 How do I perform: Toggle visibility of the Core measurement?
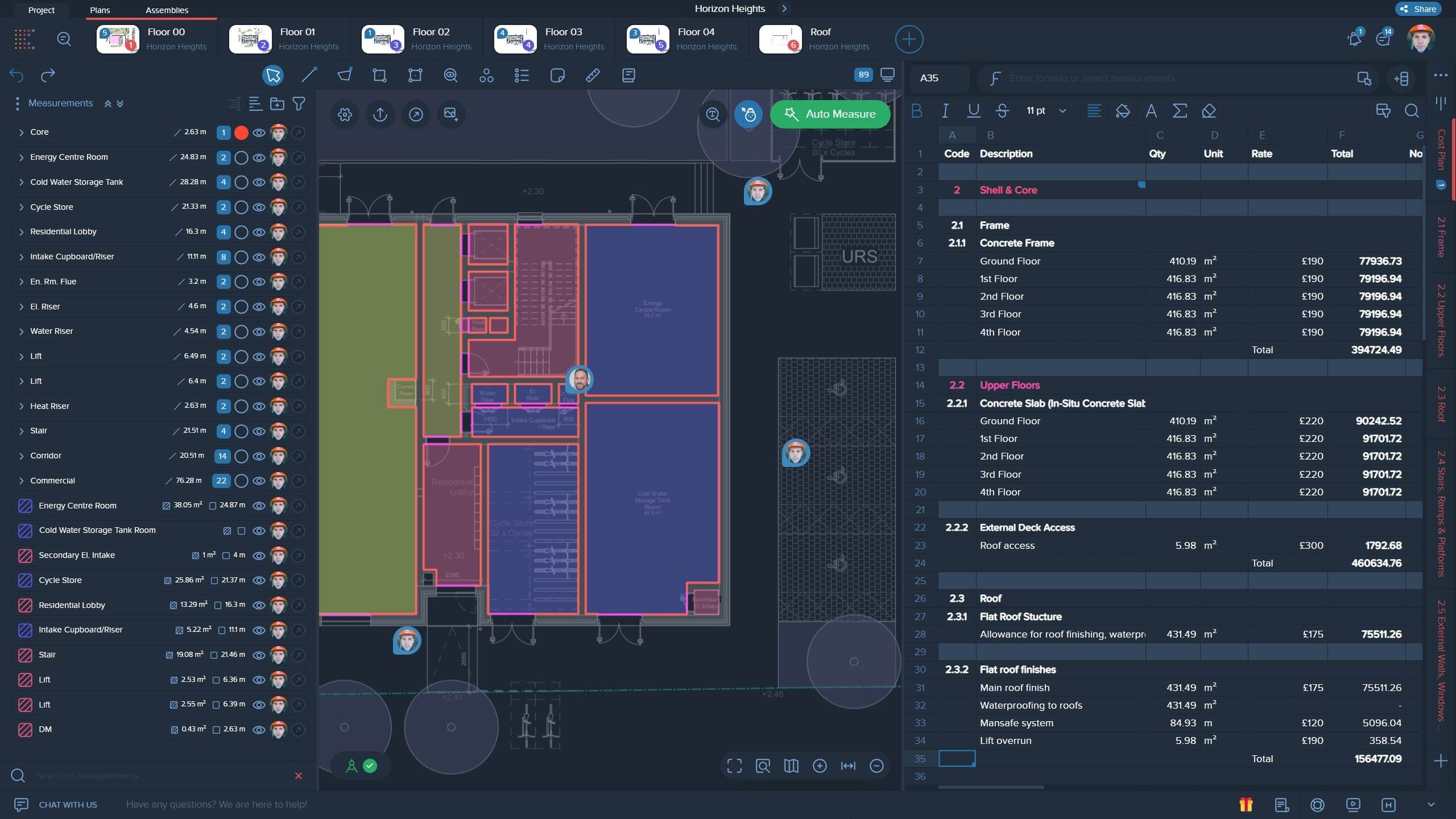pos(259,132)
